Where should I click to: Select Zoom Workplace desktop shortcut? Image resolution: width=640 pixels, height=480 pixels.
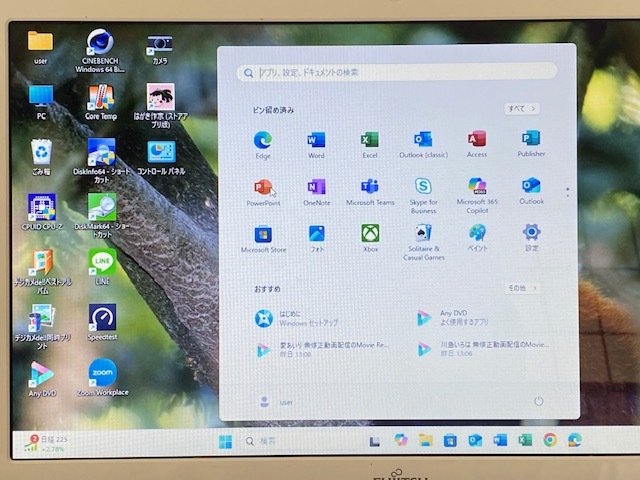102,378
